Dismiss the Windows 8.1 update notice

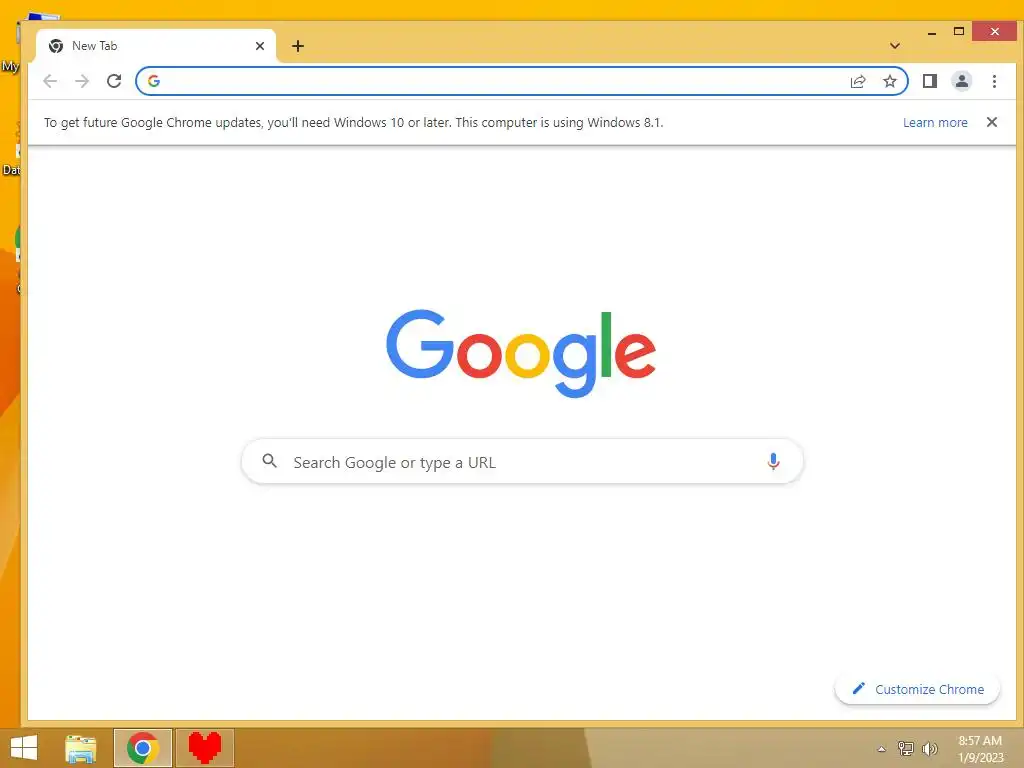click(991, 122)
